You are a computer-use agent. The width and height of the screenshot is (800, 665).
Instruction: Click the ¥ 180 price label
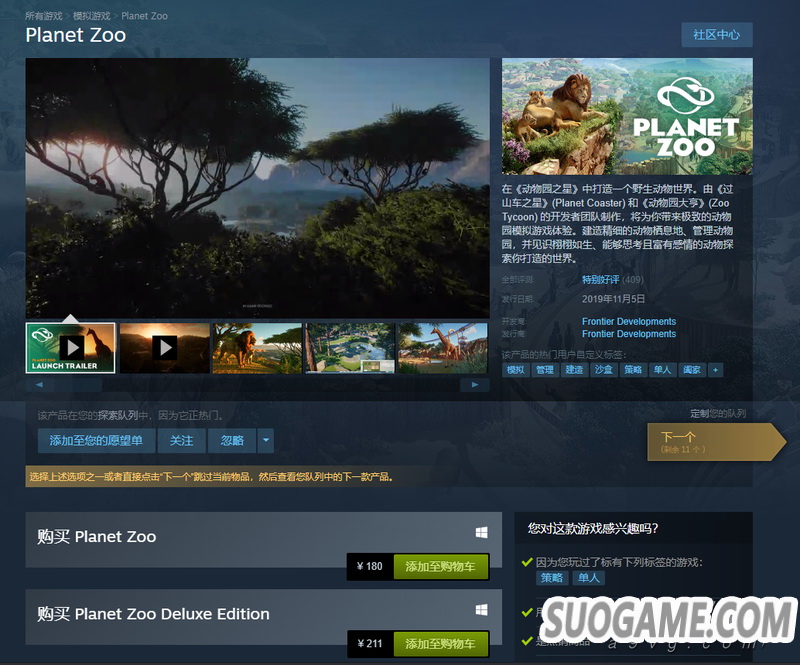[x=370, y=567]
